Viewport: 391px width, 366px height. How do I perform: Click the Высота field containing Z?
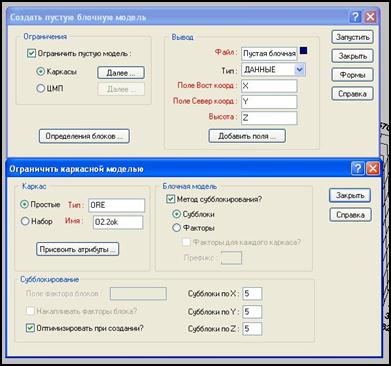click(269, 118)
